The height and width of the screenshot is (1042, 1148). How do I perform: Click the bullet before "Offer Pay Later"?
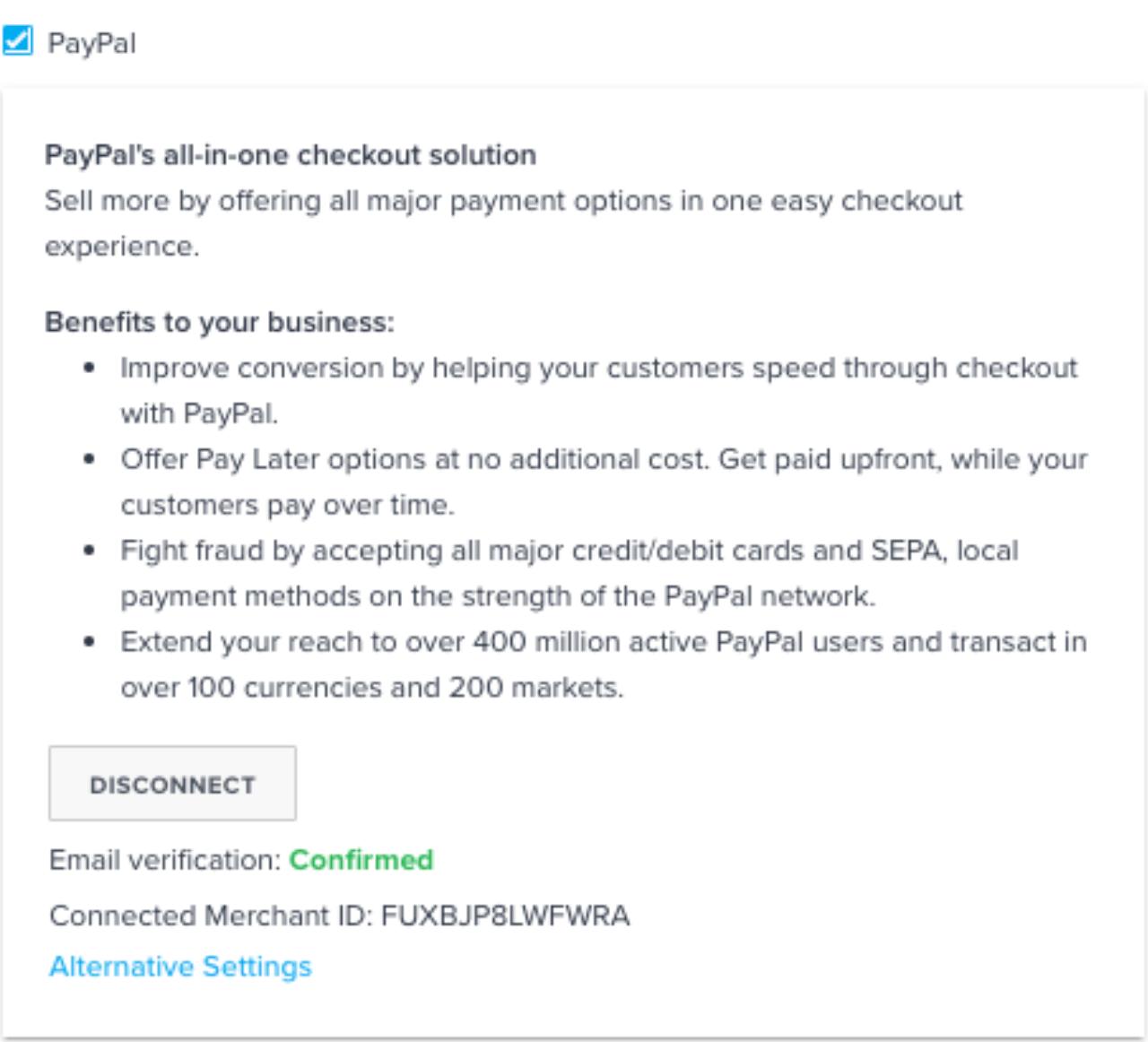pos(89,459)
